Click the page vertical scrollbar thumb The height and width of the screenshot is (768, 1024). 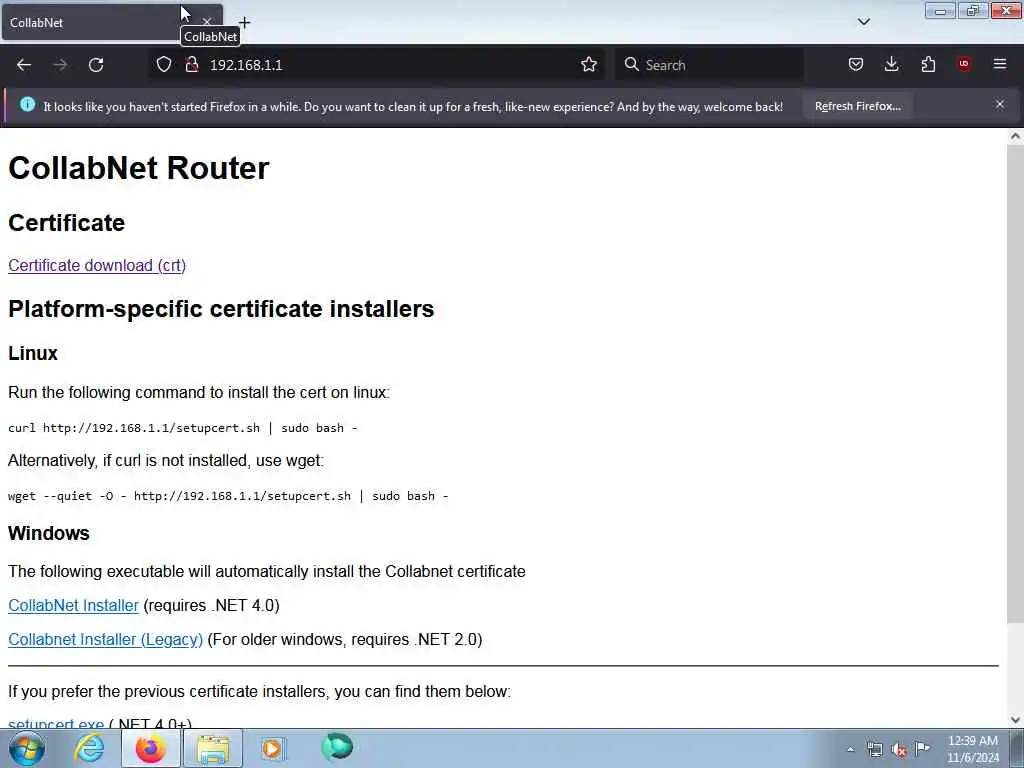coord(1015,385)
